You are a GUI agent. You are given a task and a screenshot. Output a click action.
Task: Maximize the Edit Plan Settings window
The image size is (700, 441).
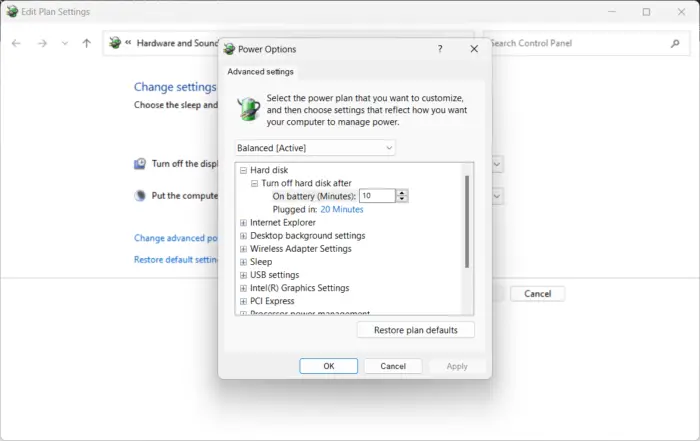[x=646, y=12]
